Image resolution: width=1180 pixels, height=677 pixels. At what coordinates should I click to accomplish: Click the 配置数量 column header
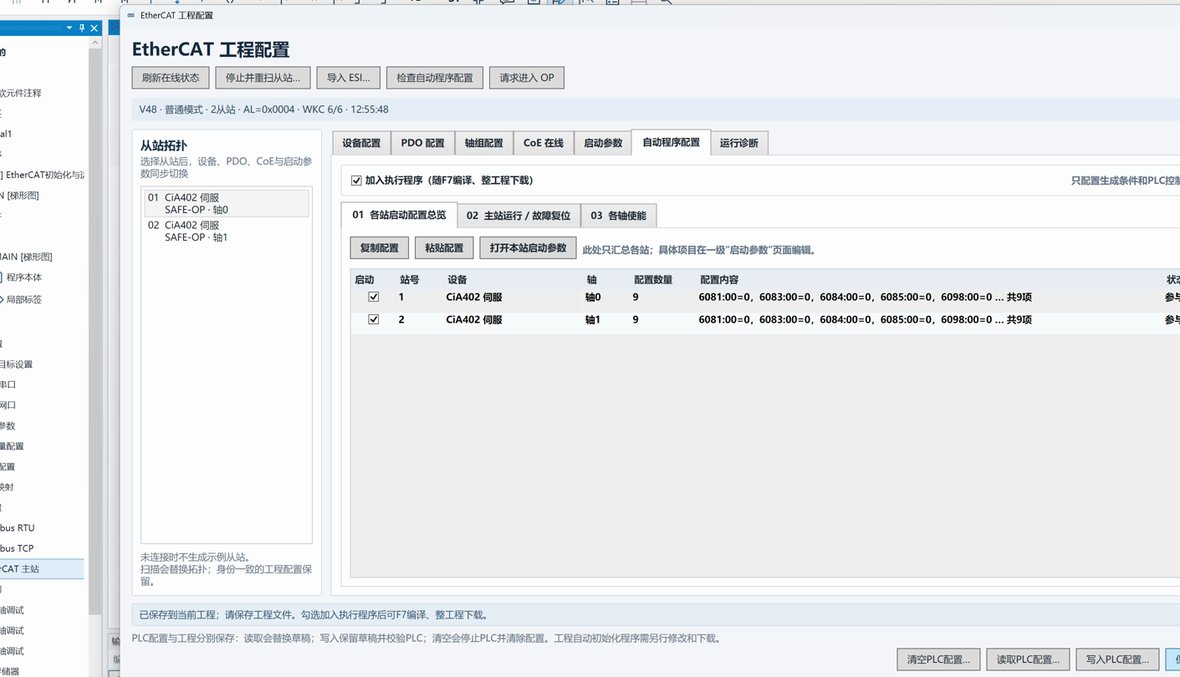(x=653, y=280)
